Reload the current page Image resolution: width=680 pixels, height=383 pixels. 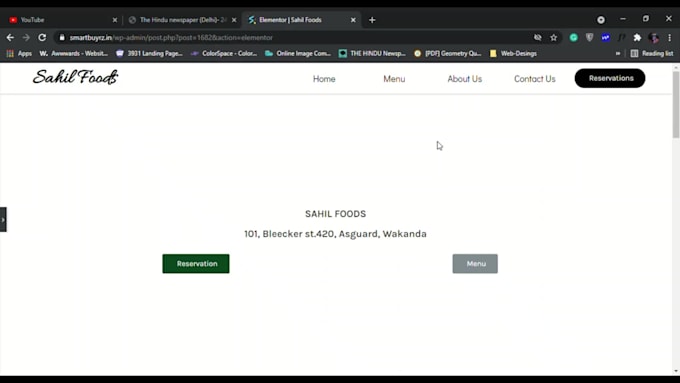(x=42, y=38)
